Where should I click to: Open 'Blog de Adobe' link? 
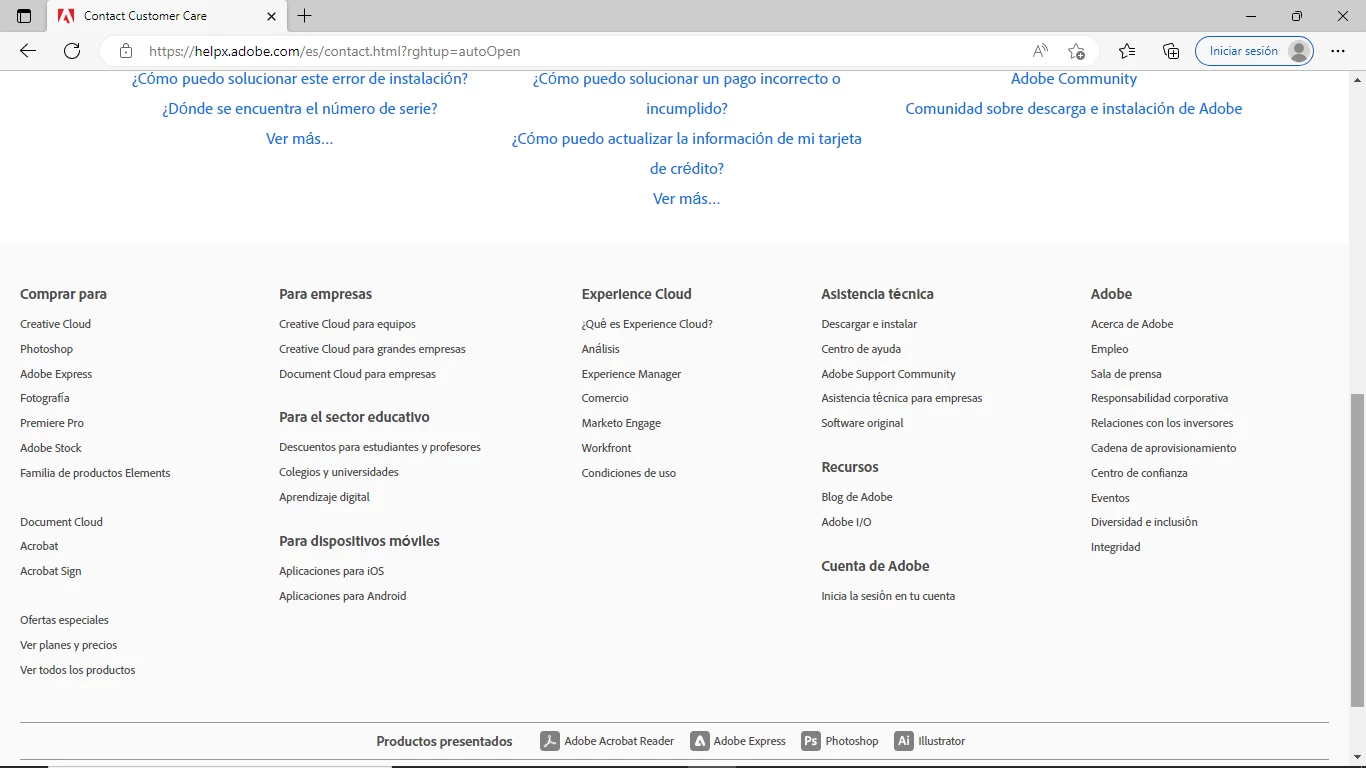coord(857,497)
